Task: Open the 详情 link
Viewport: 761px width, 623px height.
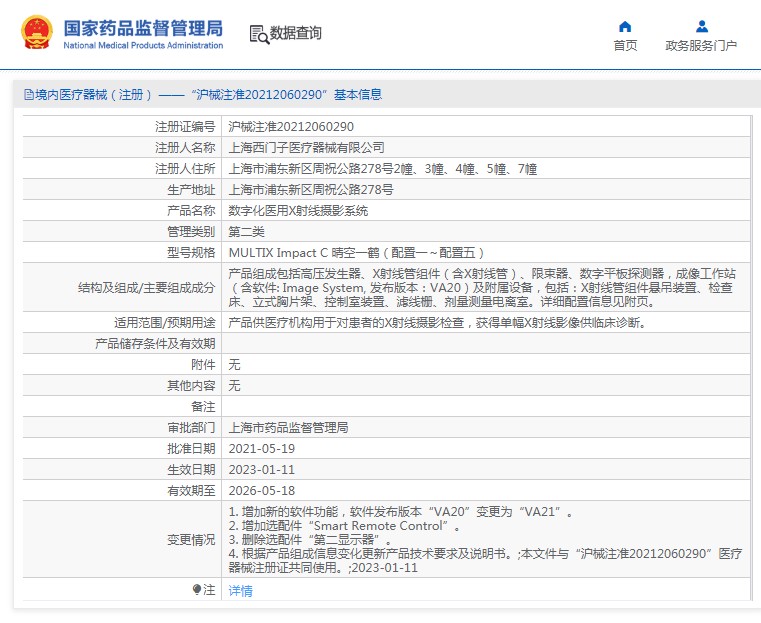Action: pyautogui.click(x=241, y=590)
